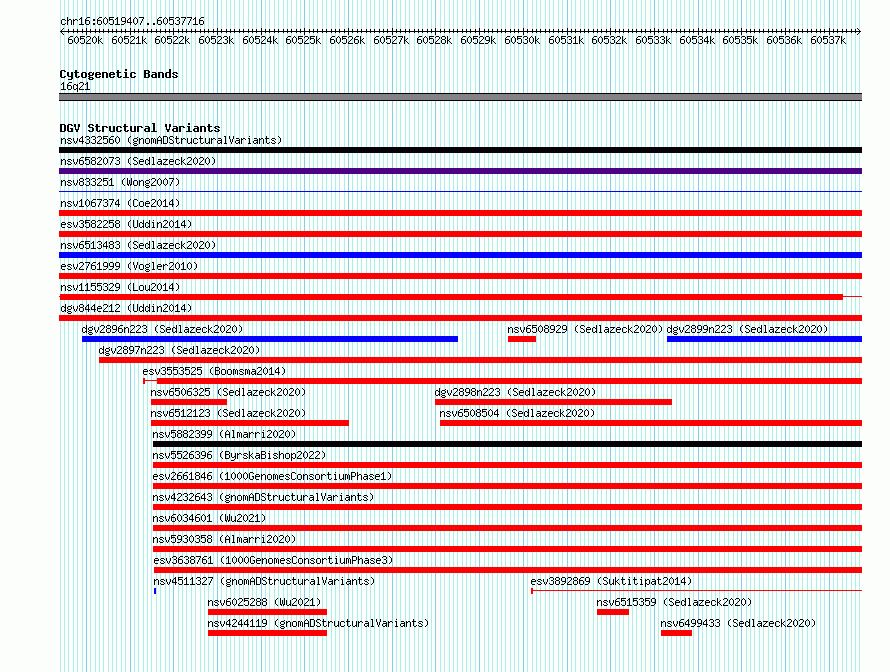
Task: Click nsv6515359 (Sedlazeck2020) label
Action: (x=674, y=602)
